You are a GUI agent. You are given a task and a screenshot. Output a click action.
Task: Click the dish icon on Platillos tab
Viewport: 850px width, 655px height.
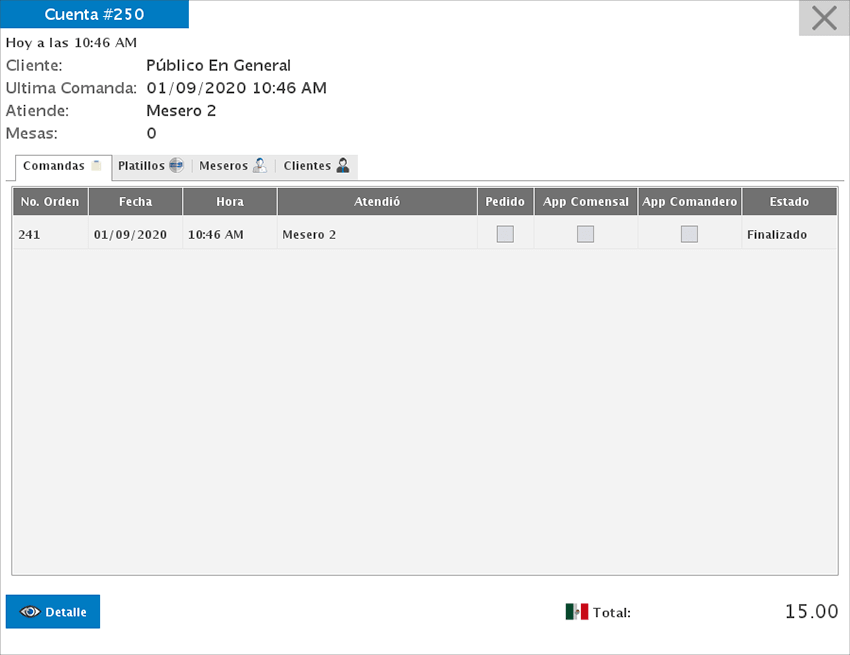(x=176, y=166)
